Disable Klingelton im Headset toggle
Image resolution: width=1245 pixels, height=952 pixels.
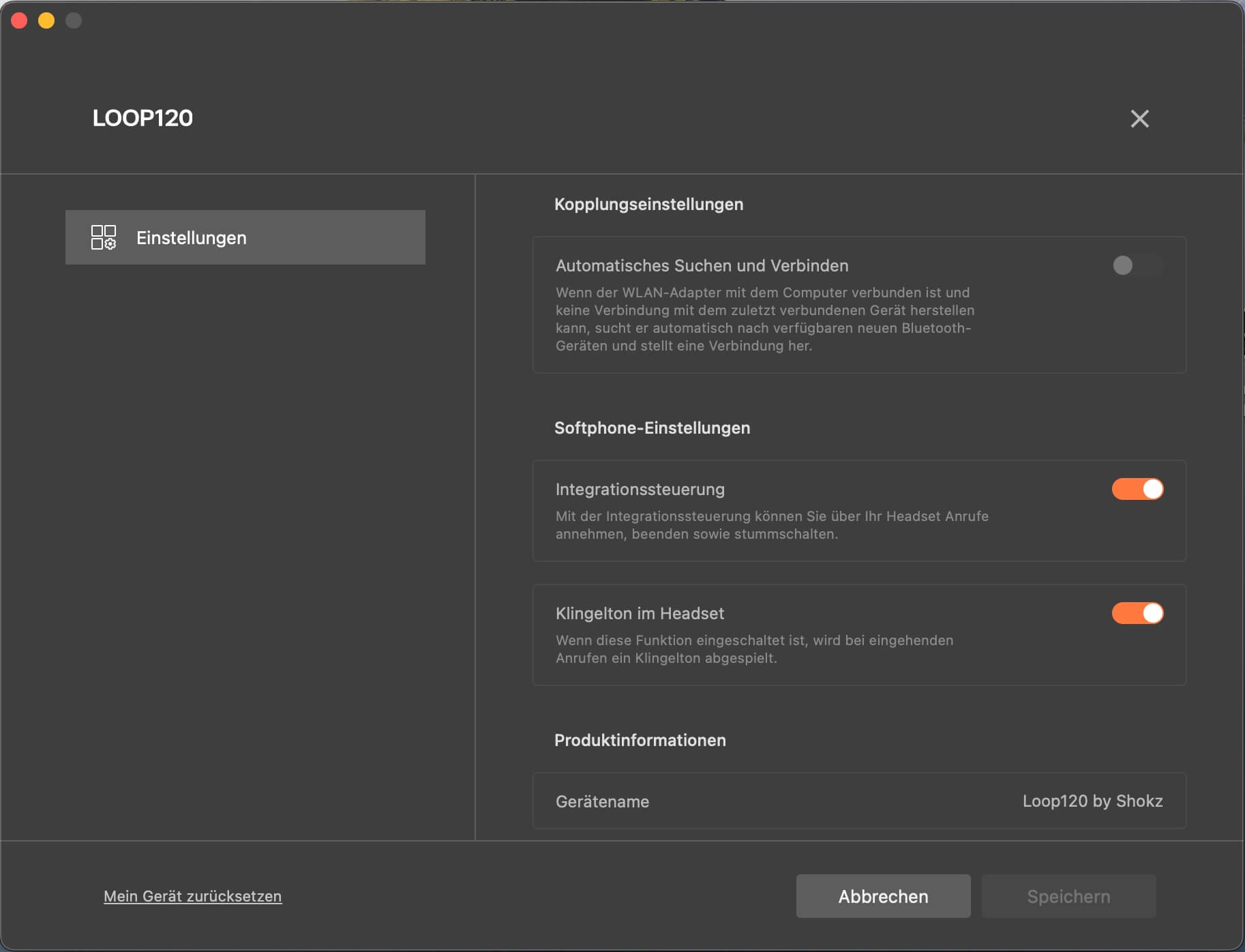(x=1137, y=613)
